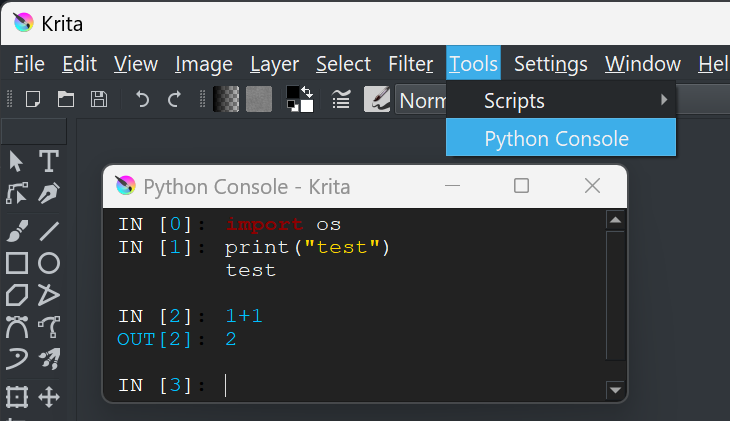Choose Python Console from Tools menu
730x421 pixels.
(x=561, y=137)
